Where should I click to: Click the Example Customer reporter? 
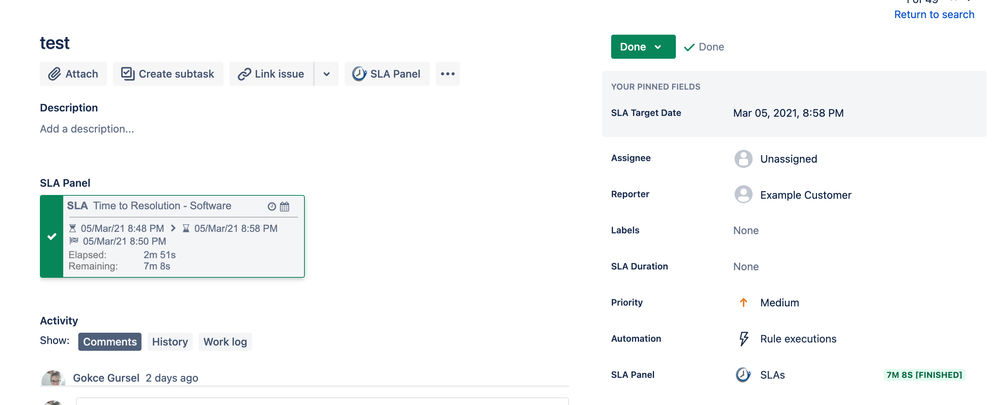[x=806, y=195]
